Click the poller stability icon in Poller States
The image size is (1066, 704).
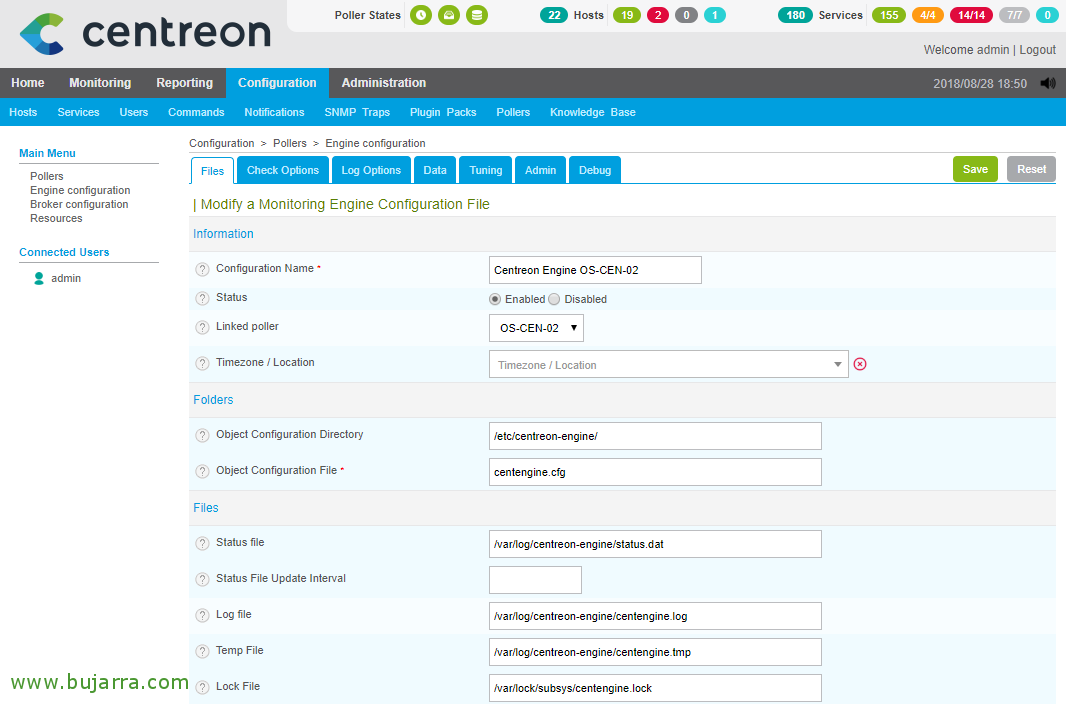coord(449,15)
